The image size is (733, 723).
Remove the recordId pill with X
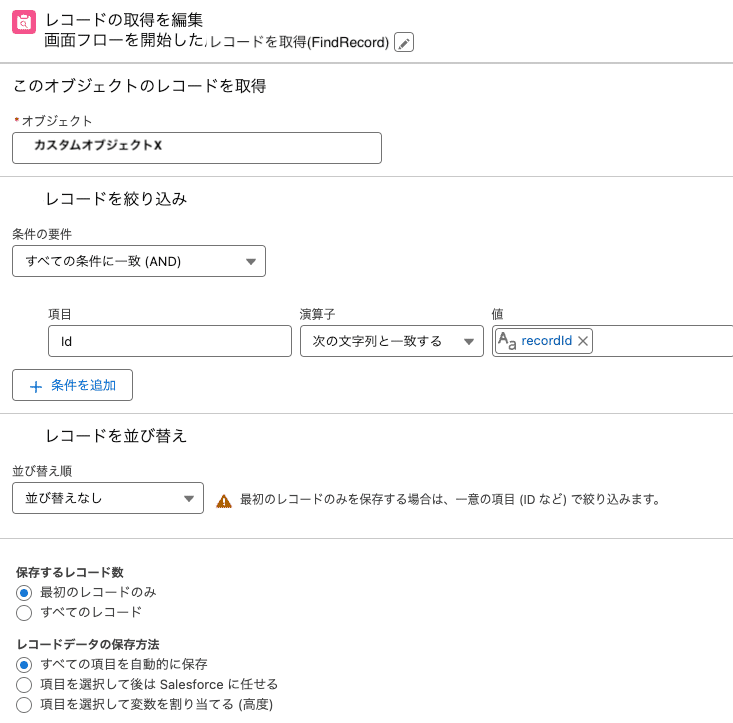point(582,341)
